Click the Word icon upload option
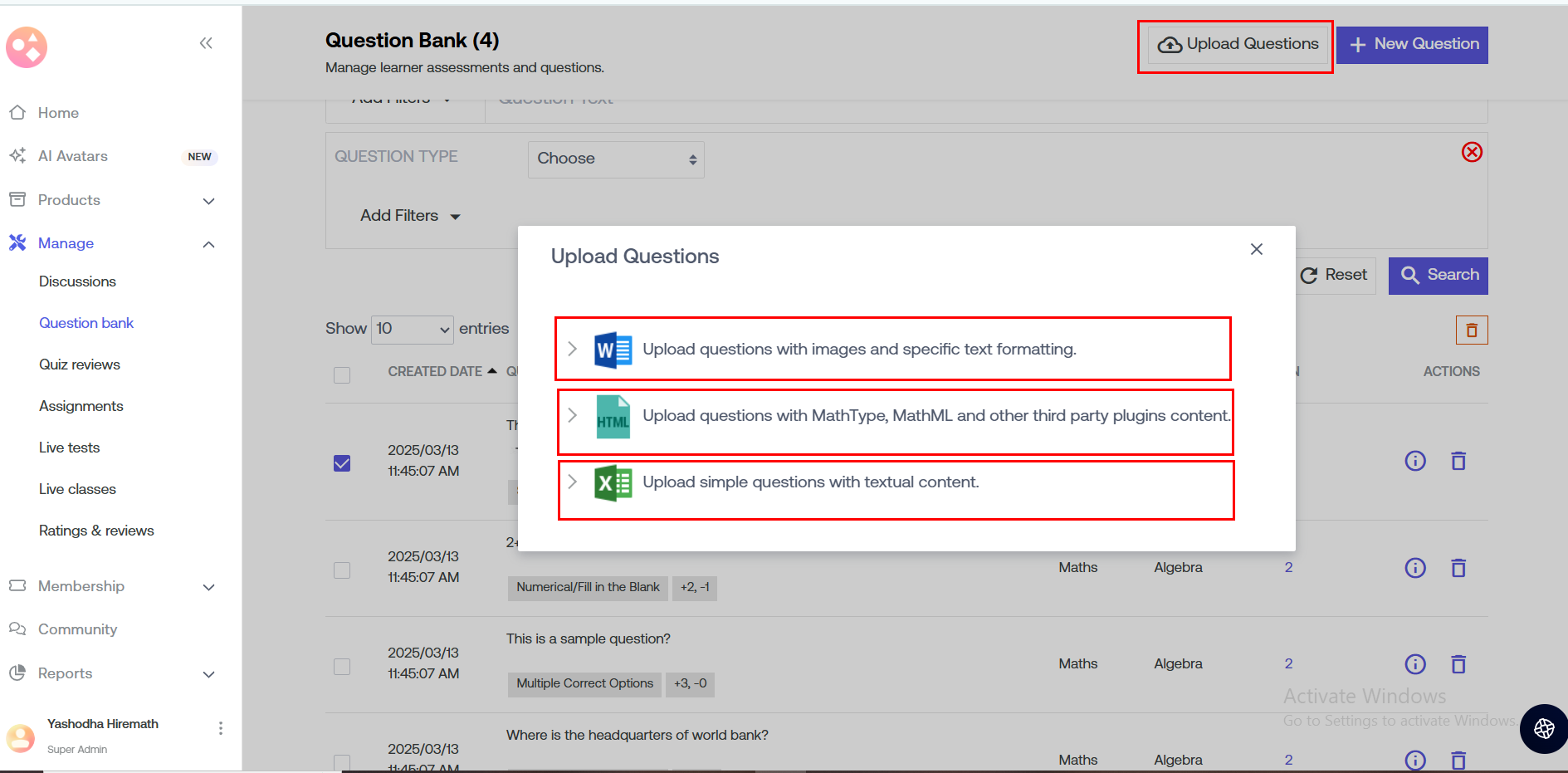Image resolution: width=1568 pixels, height=773 pixels. coord(613,350)
